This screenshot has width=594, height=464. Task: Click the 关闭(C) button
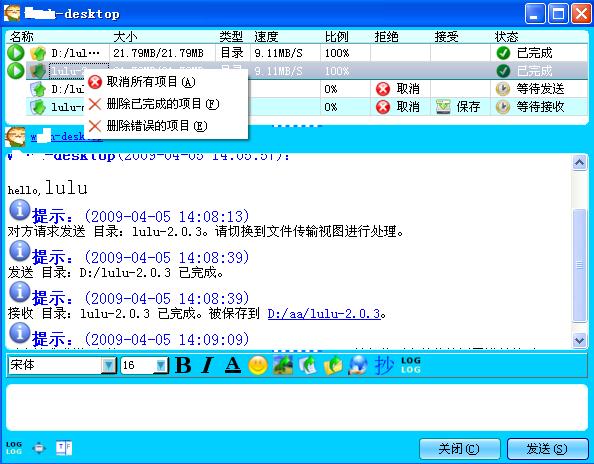point(459,449)
